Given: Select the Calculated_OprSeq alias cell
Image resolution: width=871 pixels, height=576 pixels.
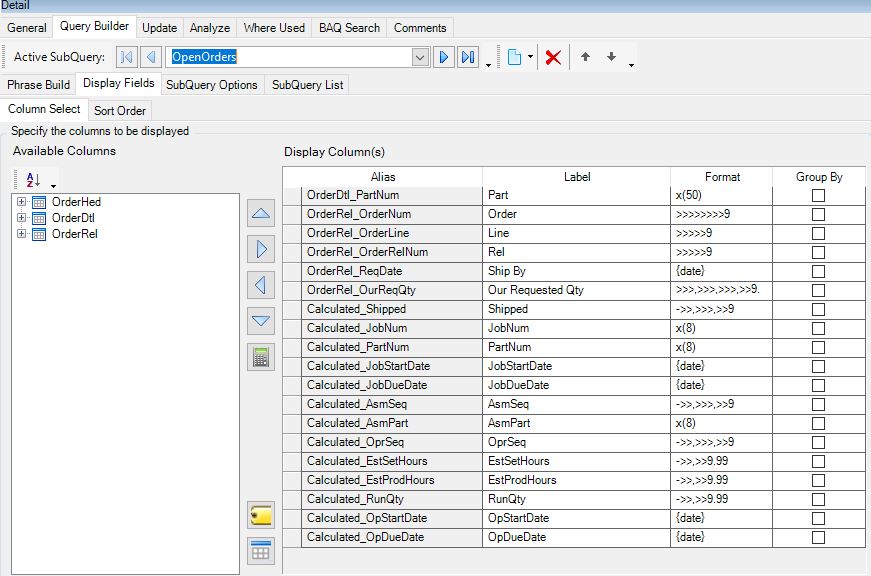Looking at the screenshot, I should [x=392, y=442].
